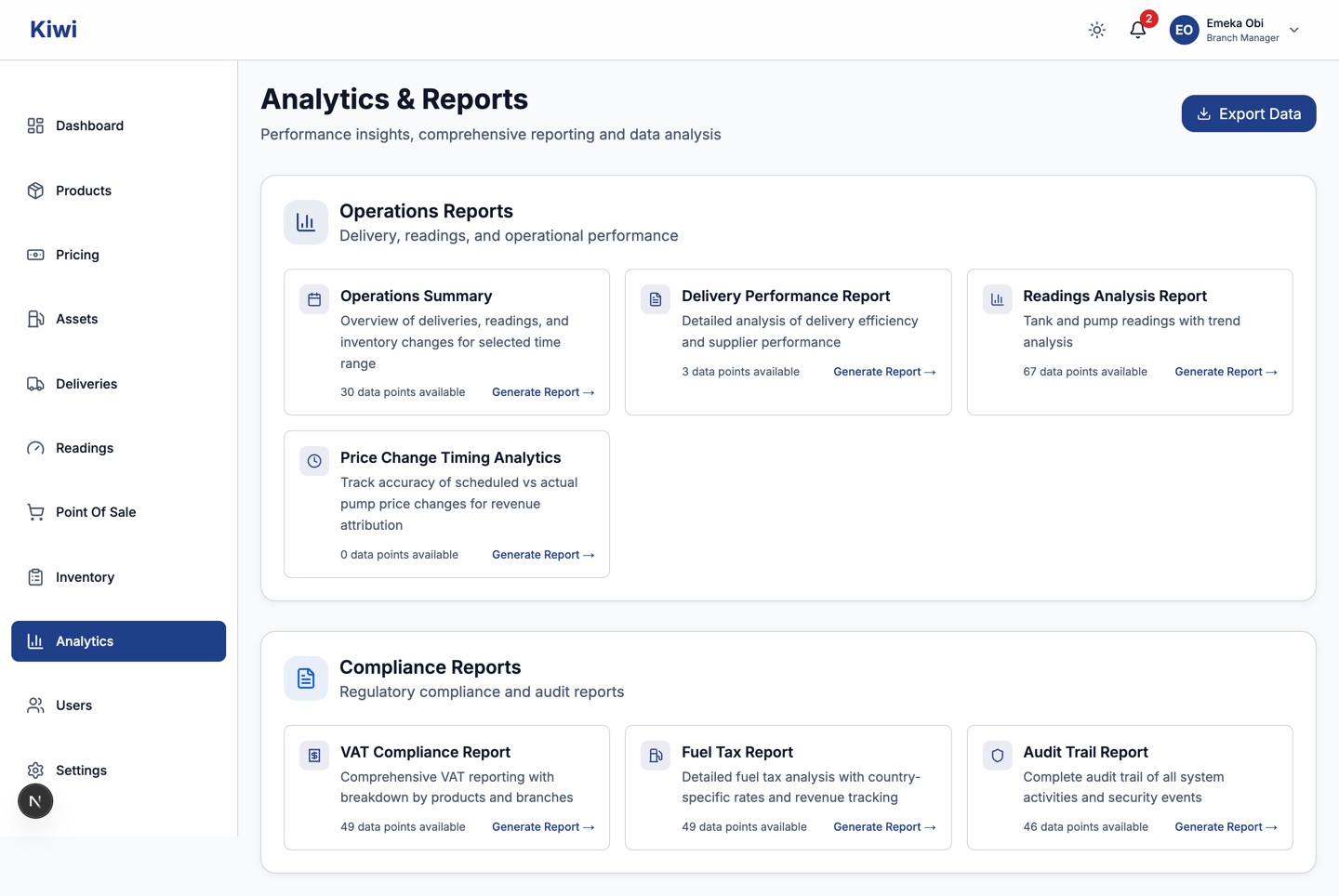Screen dimensions: 1339x896
Task: Click the Users people icon in sidebar
Action: click(x=35, y=705)
